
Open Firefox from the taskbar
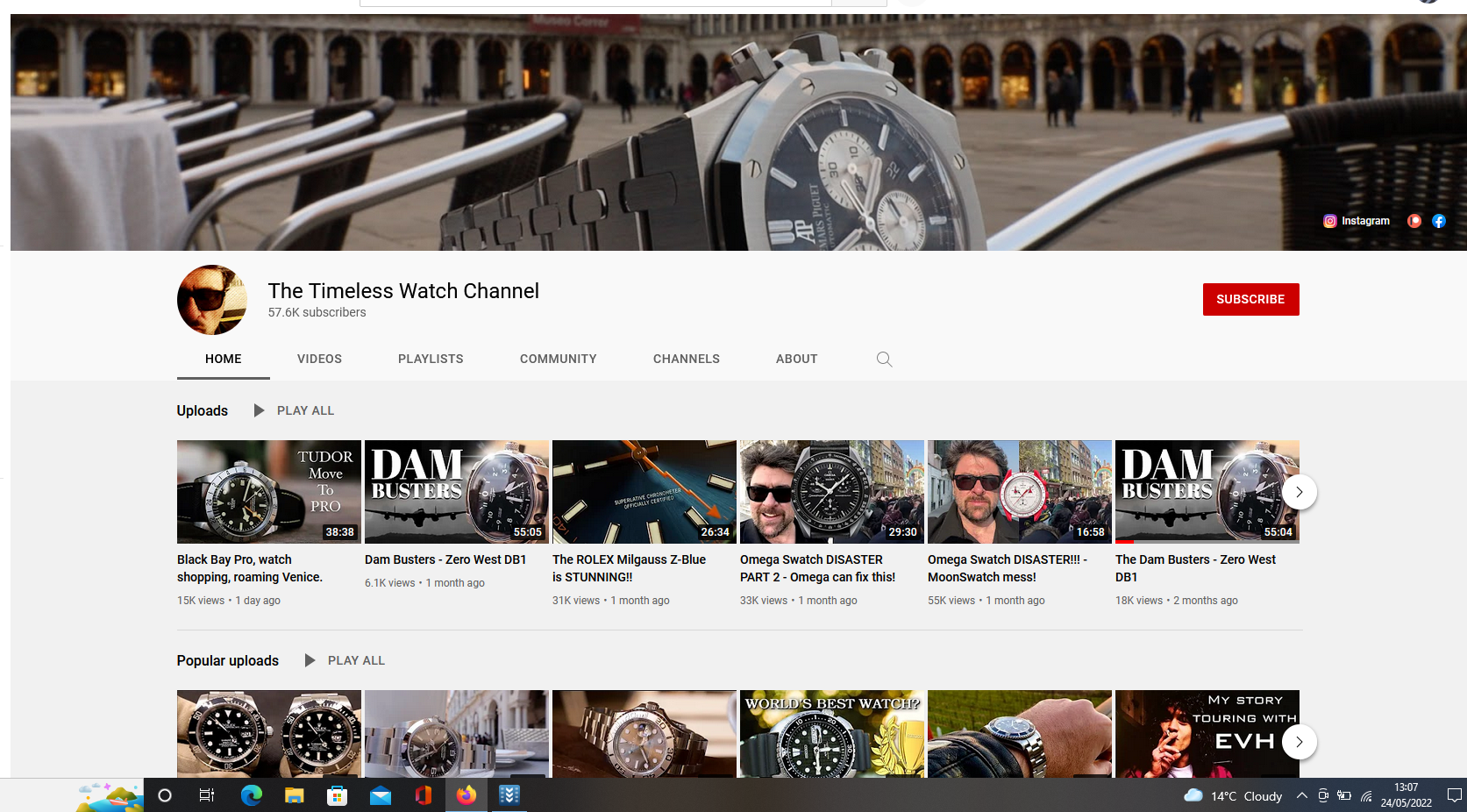click(466, 795)
